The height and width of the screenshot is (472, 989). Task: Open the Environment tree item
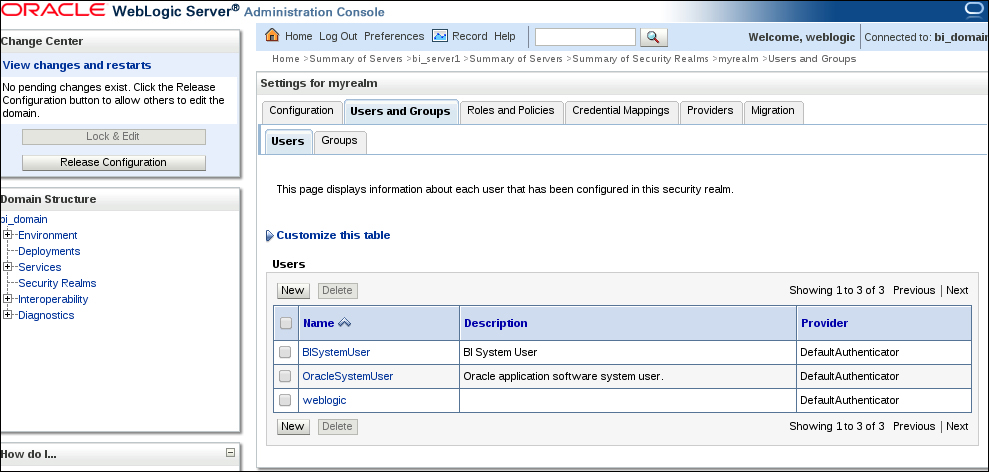tap(48, 235)
